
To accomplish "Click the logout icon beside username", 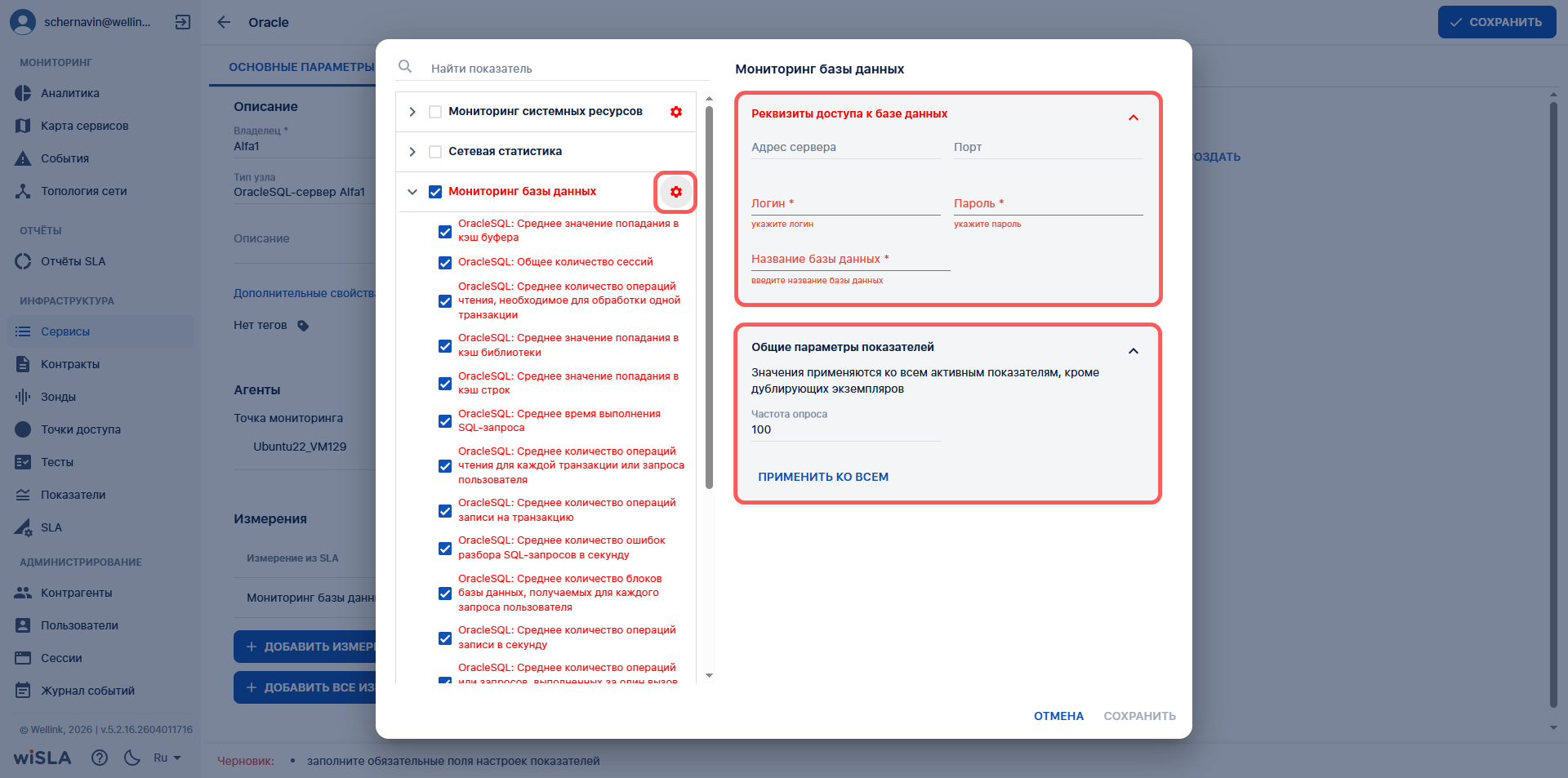I will pyautogui.click(x=183, y=22).
